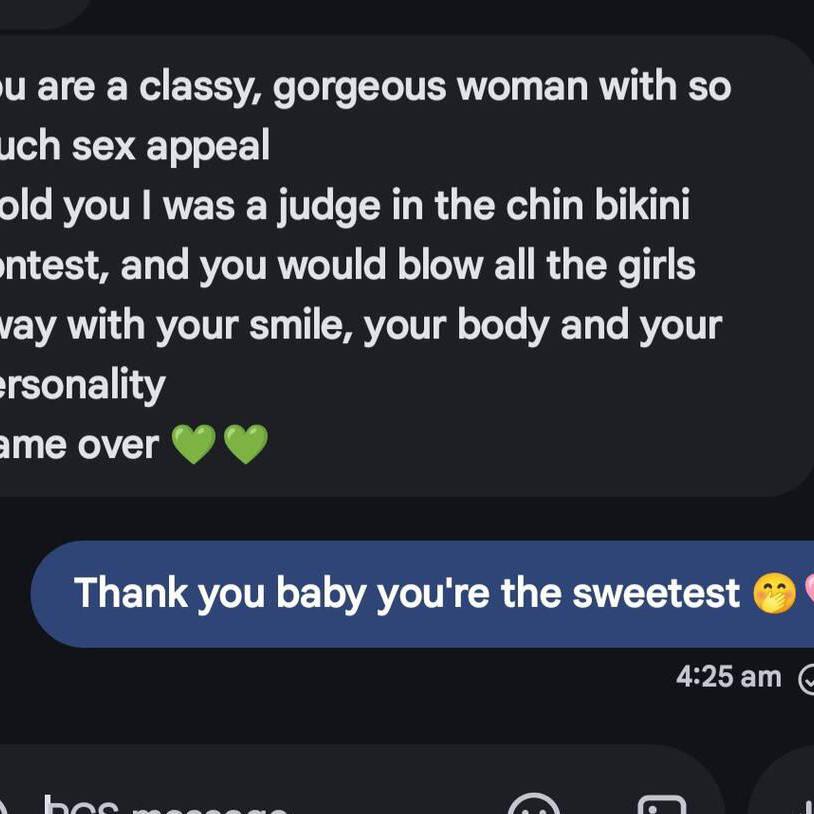814x814 pixels.
Task: Tap the gallery attach image icon
Action: pyautogui.click(x=661, y=804)
